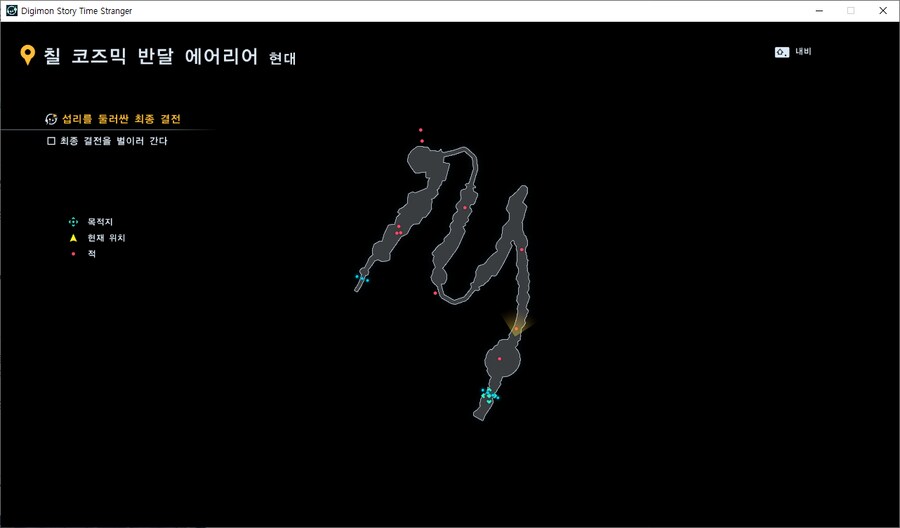Click the yellow 현재 위치 legend triangle
Image resolution: width=900 pixels, height=528 pixels.
tap(73, 238)
